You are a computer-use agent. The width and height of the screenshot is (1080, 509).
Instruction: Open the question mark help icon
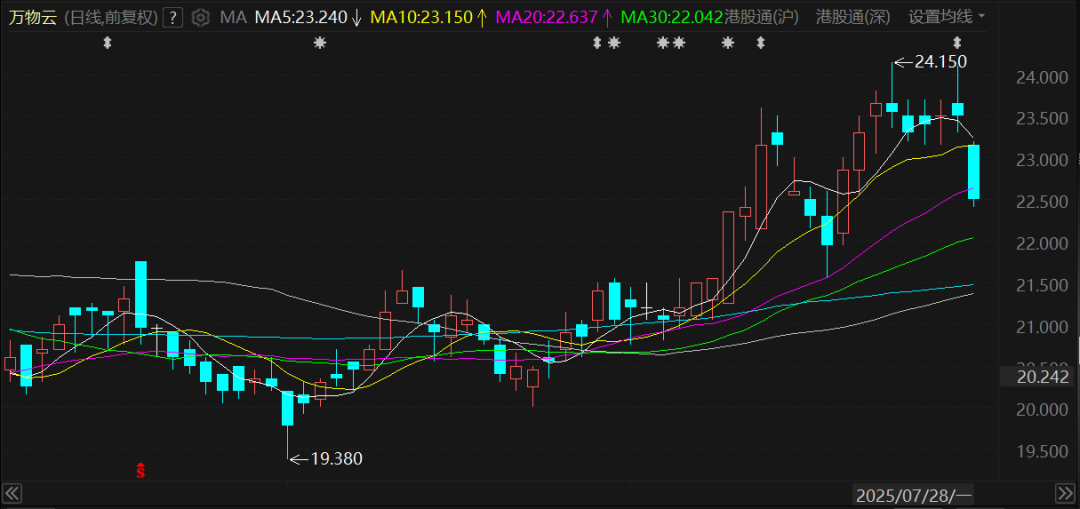[173, 17]
